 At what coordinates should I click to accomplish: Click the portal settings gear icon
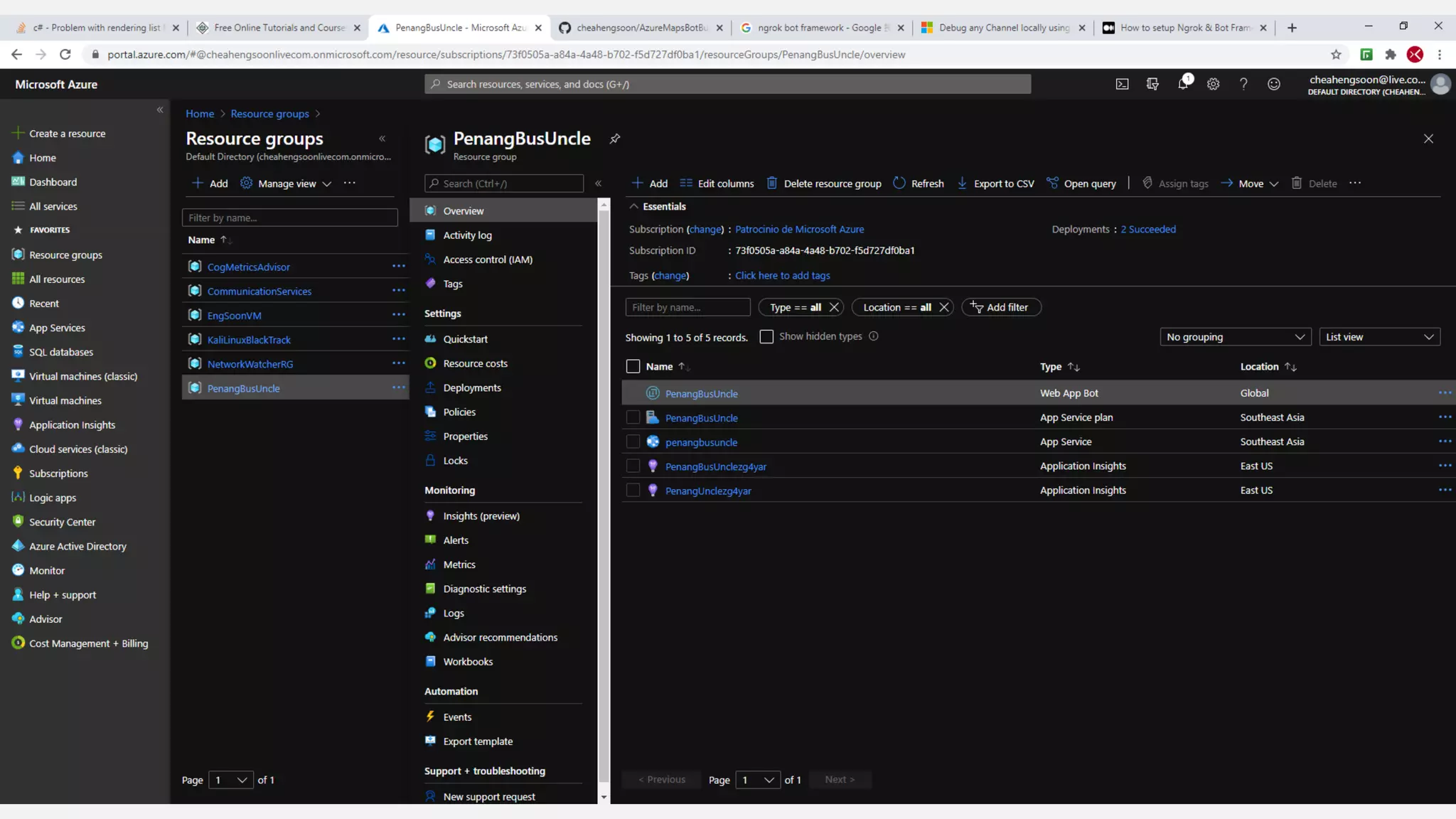point(1213,84)
